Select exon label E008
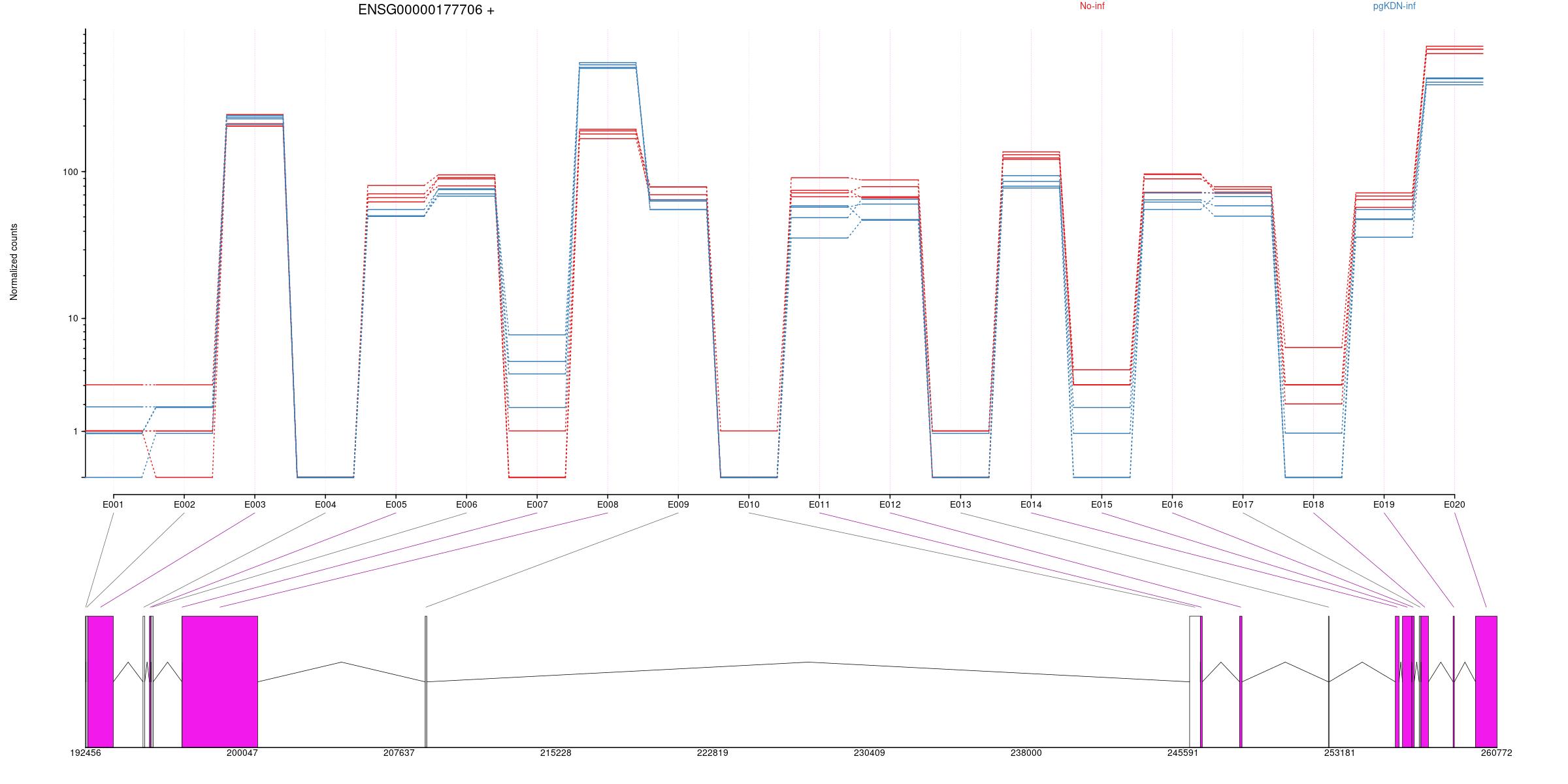The height and width of the screenshot is (784, 1568). (608, 504)
